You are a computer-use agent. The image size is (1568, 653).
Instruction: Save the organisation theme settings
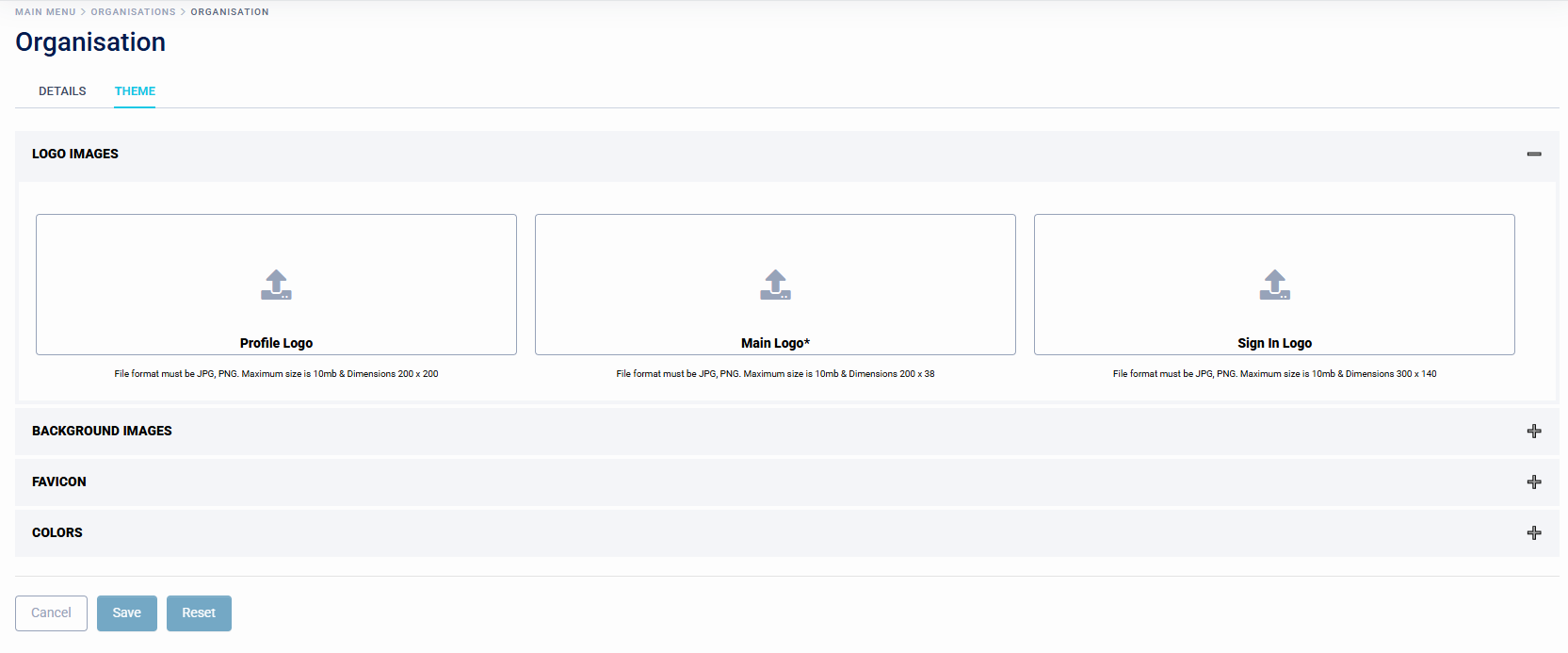click(x=127, y=612)
